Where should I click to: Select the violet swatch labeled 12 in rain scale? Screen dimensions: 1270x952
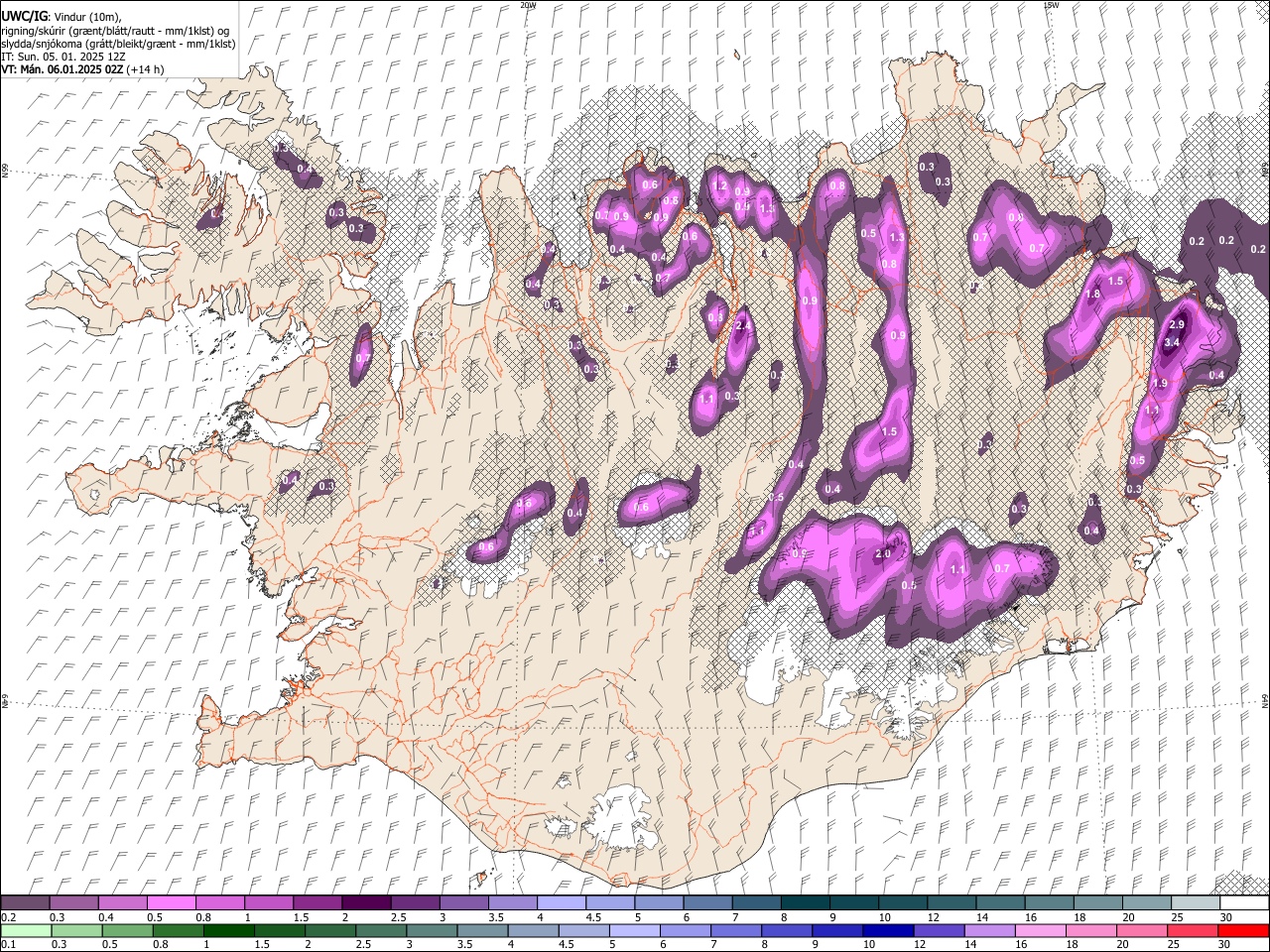tap(940, 931)
